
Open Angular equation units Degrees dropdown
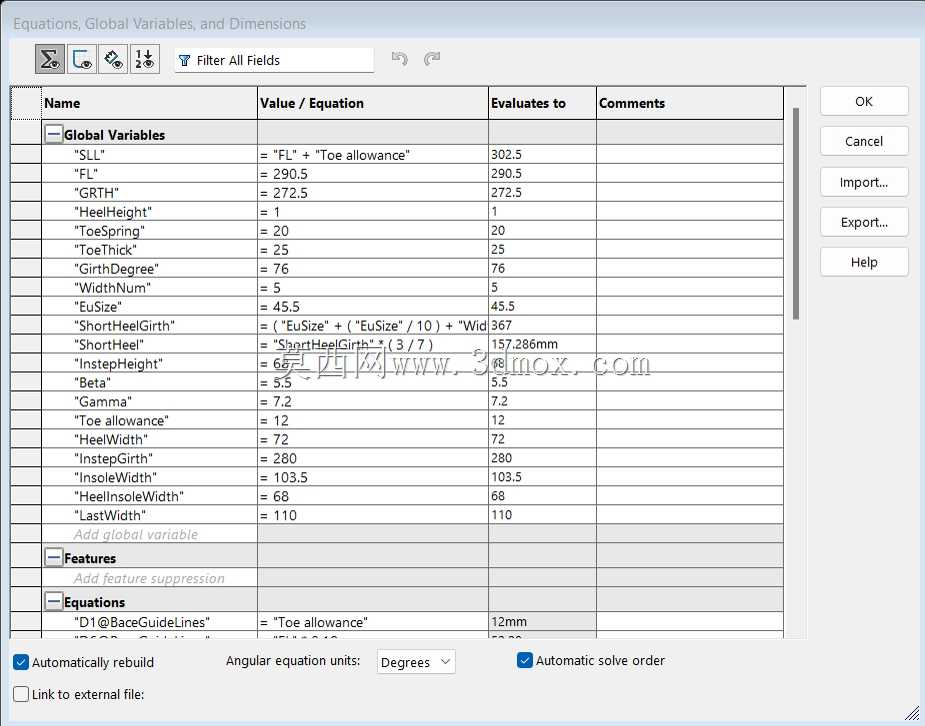[416, 662]
